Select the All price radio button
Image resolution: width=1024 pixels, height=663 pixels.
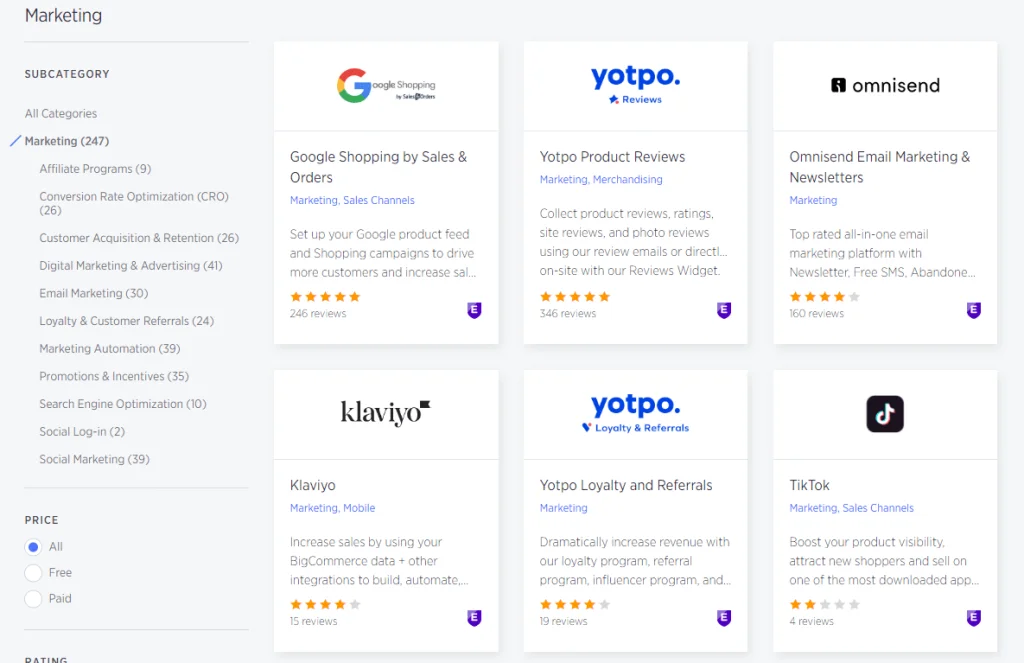33,547
